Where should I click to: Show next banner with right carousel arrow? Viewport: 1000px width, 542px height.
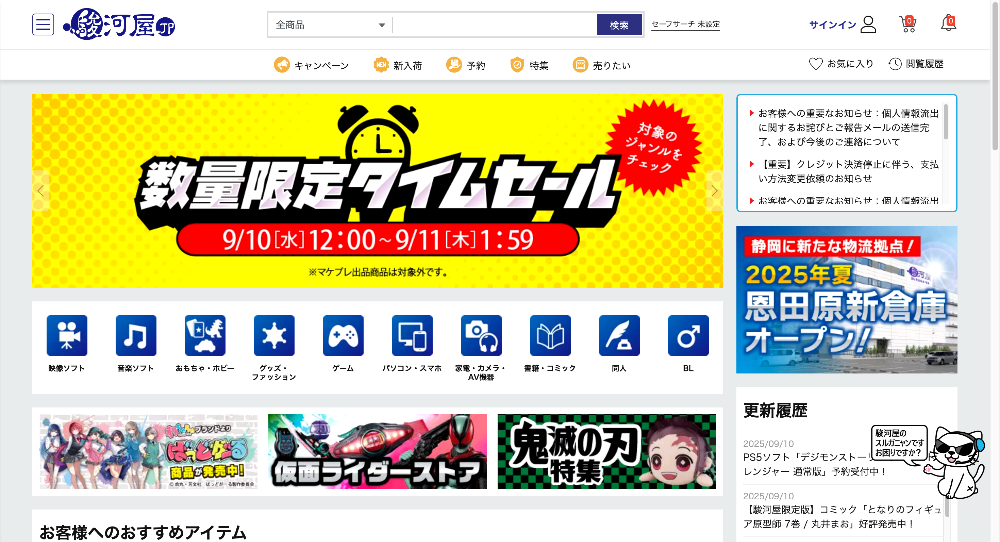click(x=714, y=190)
